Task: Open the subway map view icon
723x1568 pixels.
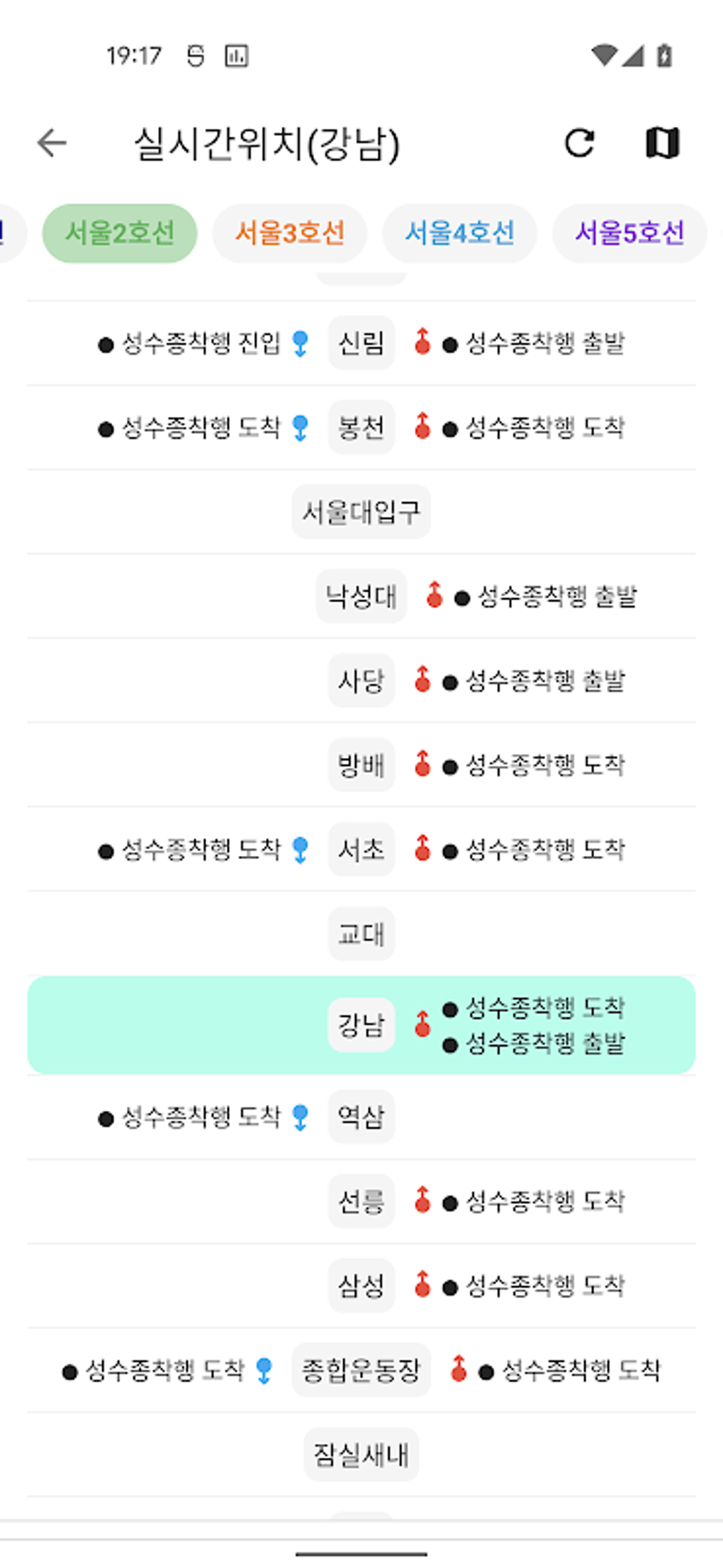Action: pyautogui.click(x=662, y=143)
